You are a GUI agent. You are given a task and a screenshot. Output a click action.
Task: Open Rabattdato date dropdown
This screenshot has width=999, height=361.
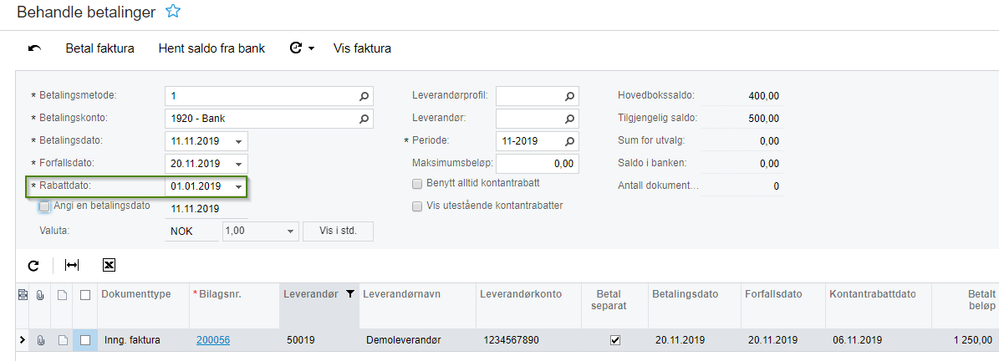239,187
